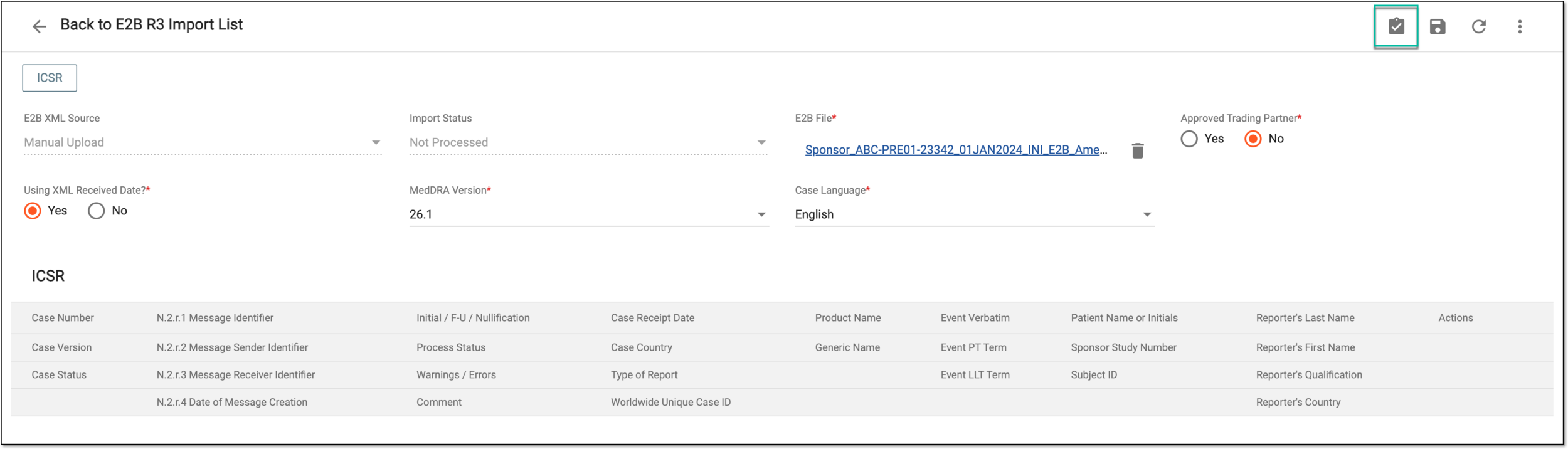Click the Event LLT Term header text

[x=975, y=375]
